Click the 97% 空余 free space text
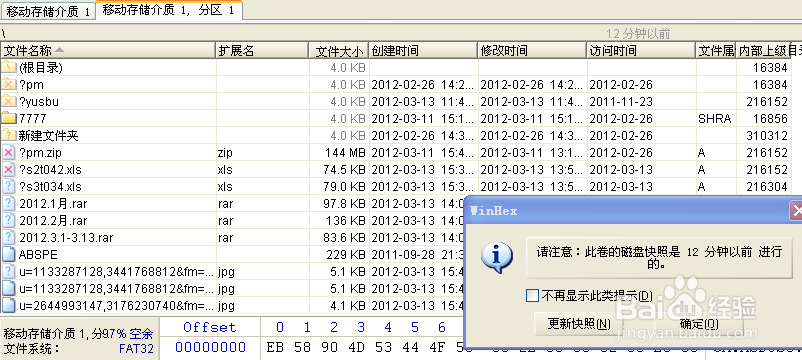 click(x=127, y=334)
